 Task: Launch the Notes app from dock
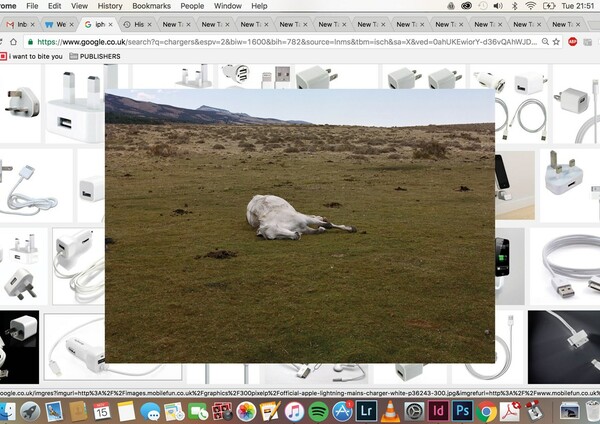click(x=126, y=411)
